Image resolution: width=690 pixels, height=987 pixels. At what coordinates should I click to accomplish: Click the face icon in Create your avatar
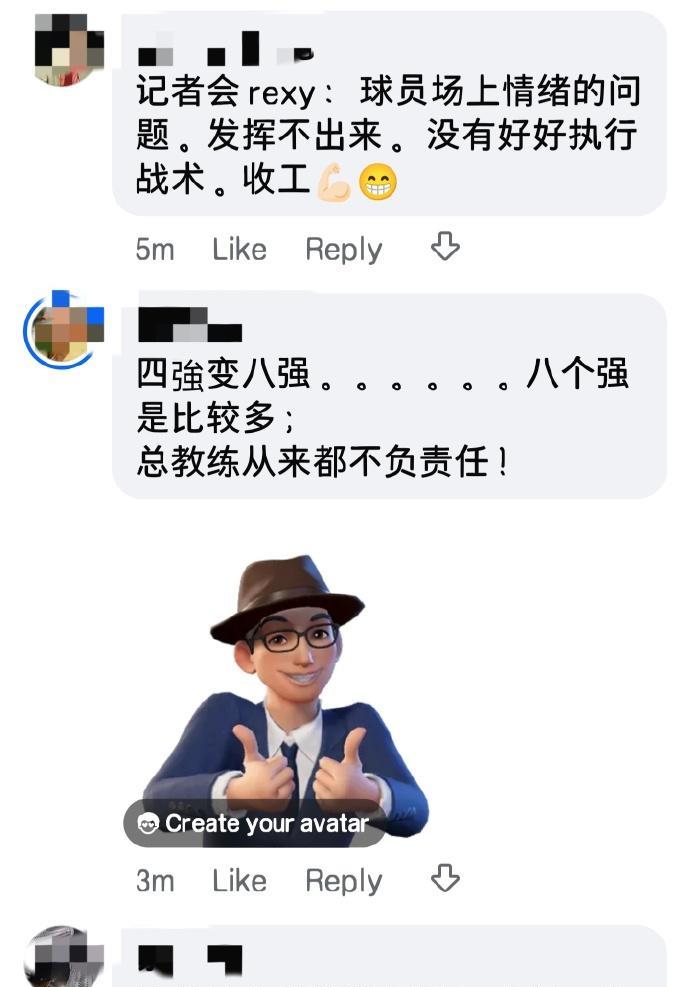pyautogui.click(x=148, y=823)
